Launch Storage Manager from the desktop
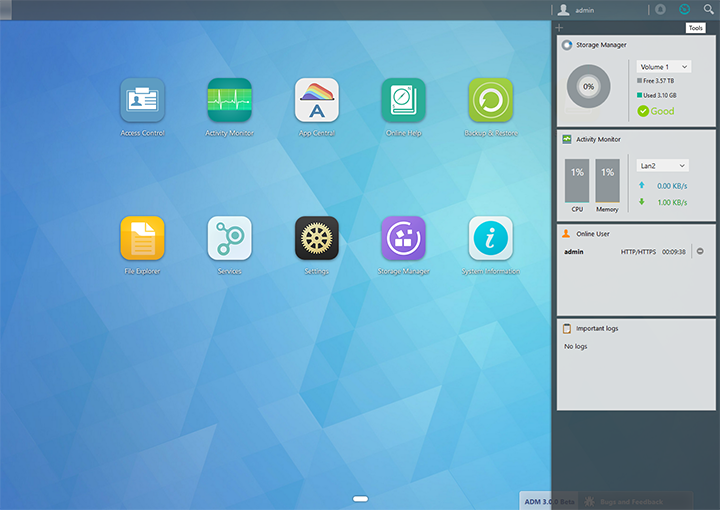720x510 pixels. (x=403, y=238)
